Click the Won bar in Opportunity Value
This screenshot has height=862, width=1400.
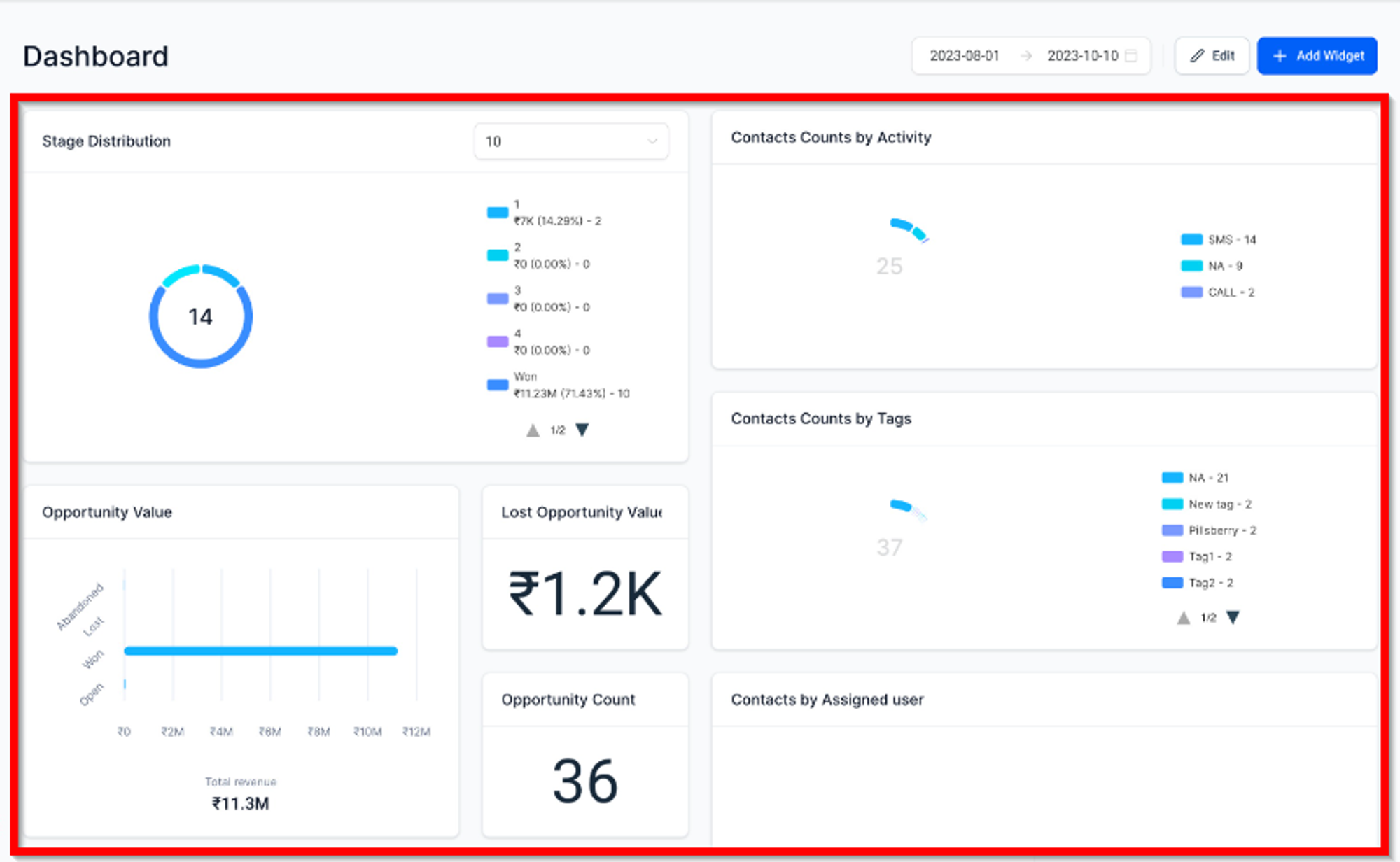click(x=260, y=651)
